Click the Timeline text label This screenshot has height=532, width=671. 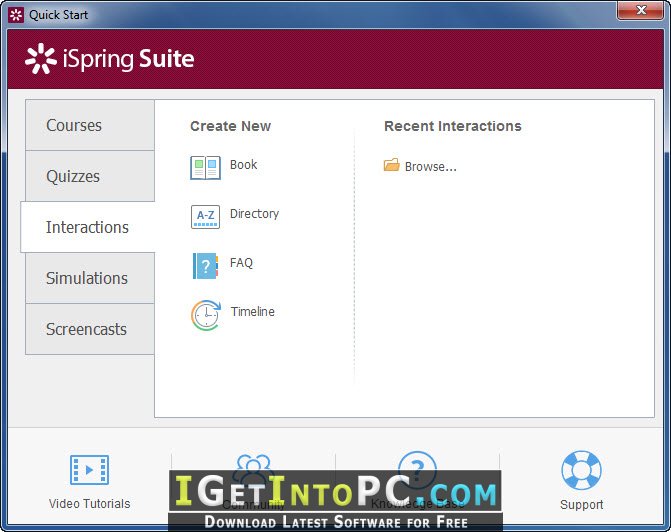(252, 311)
